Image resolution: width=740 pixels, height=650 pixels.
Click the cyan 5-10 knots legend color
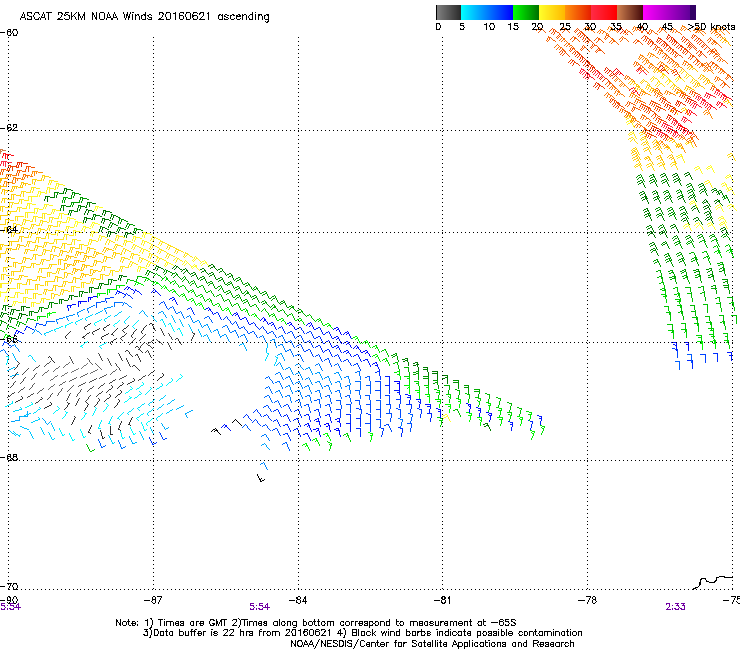click(473, 12)
